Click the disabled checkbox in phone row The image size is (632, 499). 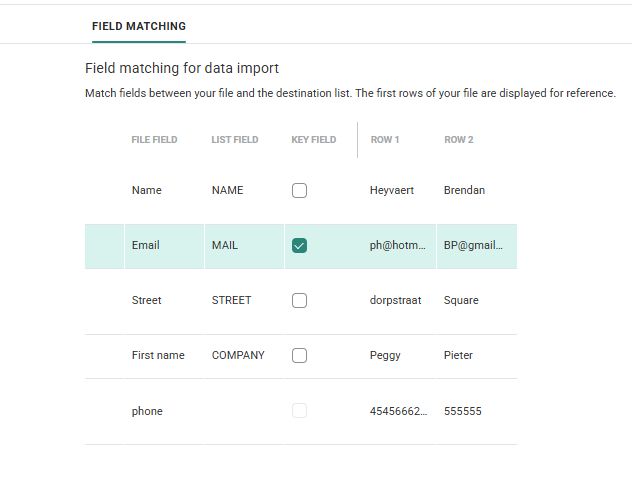(299, 411)
